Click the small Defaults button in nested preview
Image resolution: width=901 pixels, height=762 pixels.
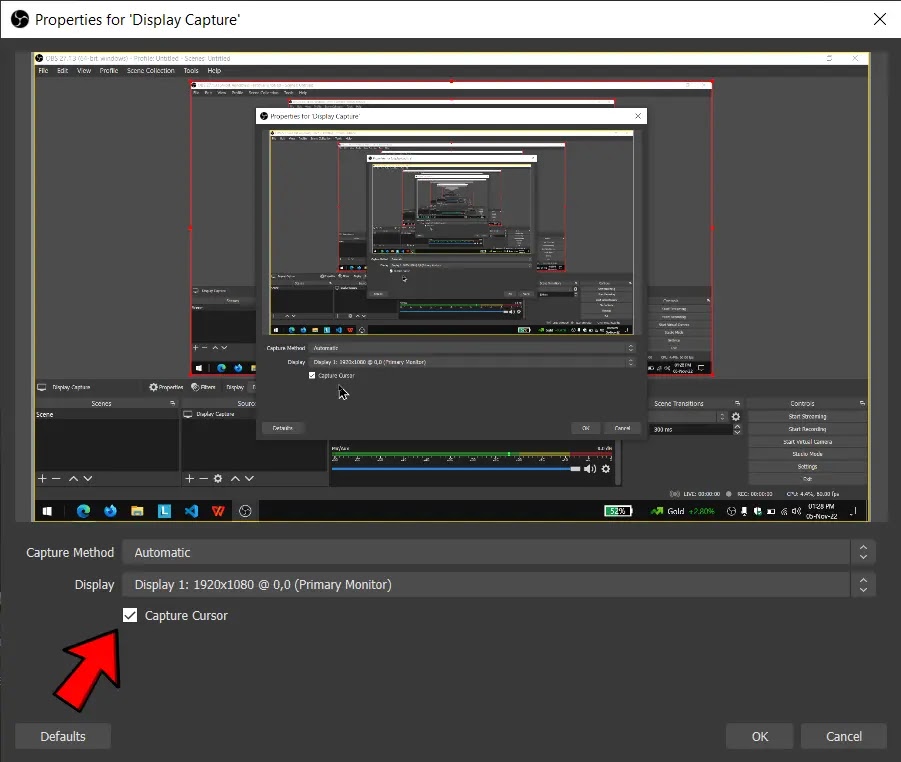coord(282,428)
